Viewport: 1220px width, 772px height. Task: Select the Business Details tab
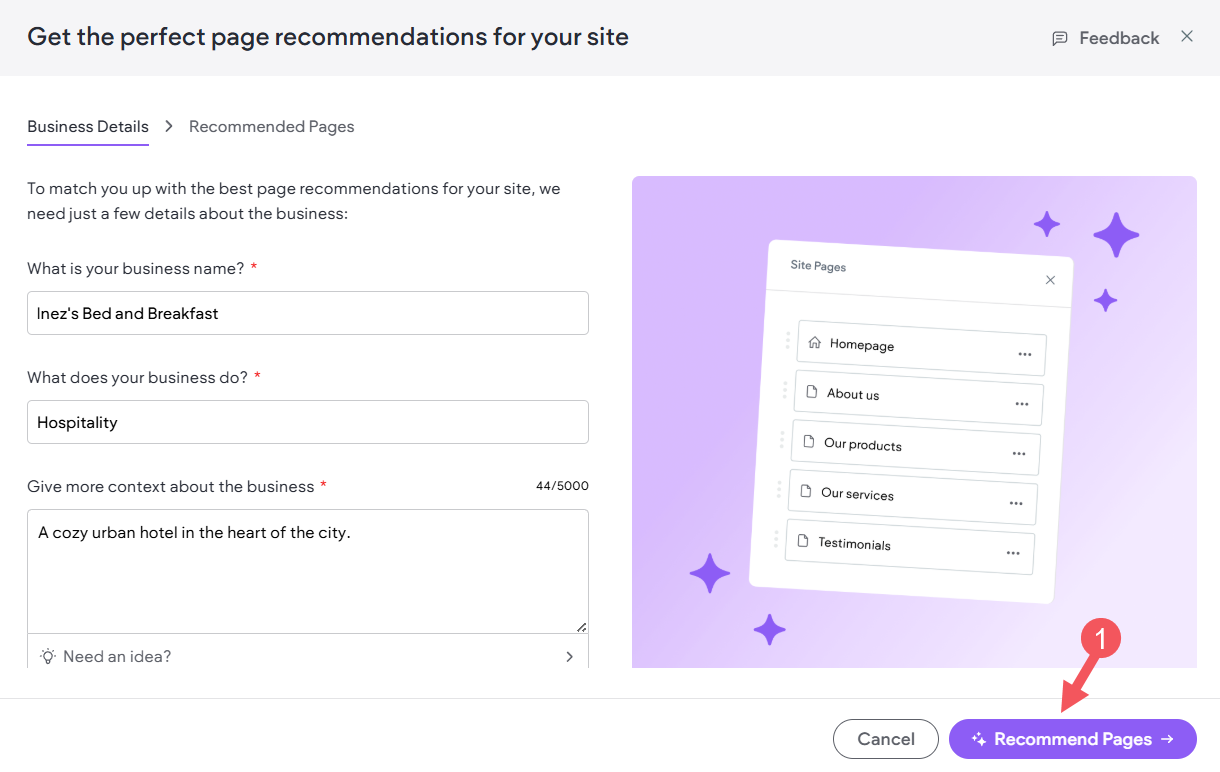tap(88, 127)
